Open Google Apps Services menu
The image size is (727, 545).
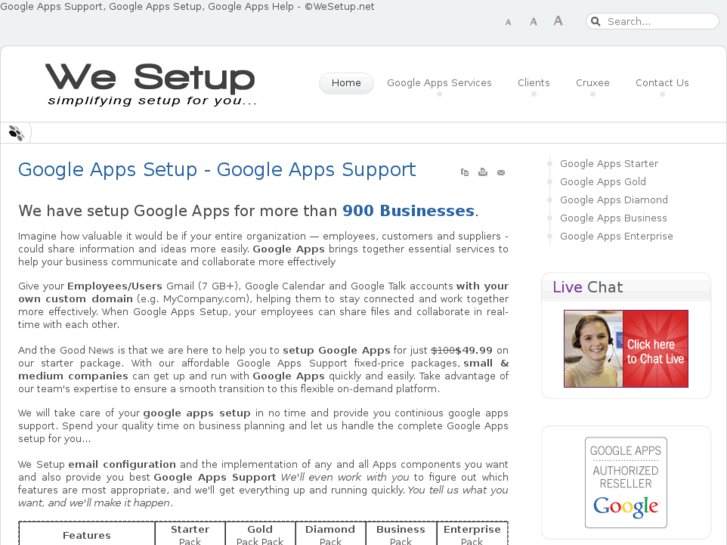pos(439,83)
